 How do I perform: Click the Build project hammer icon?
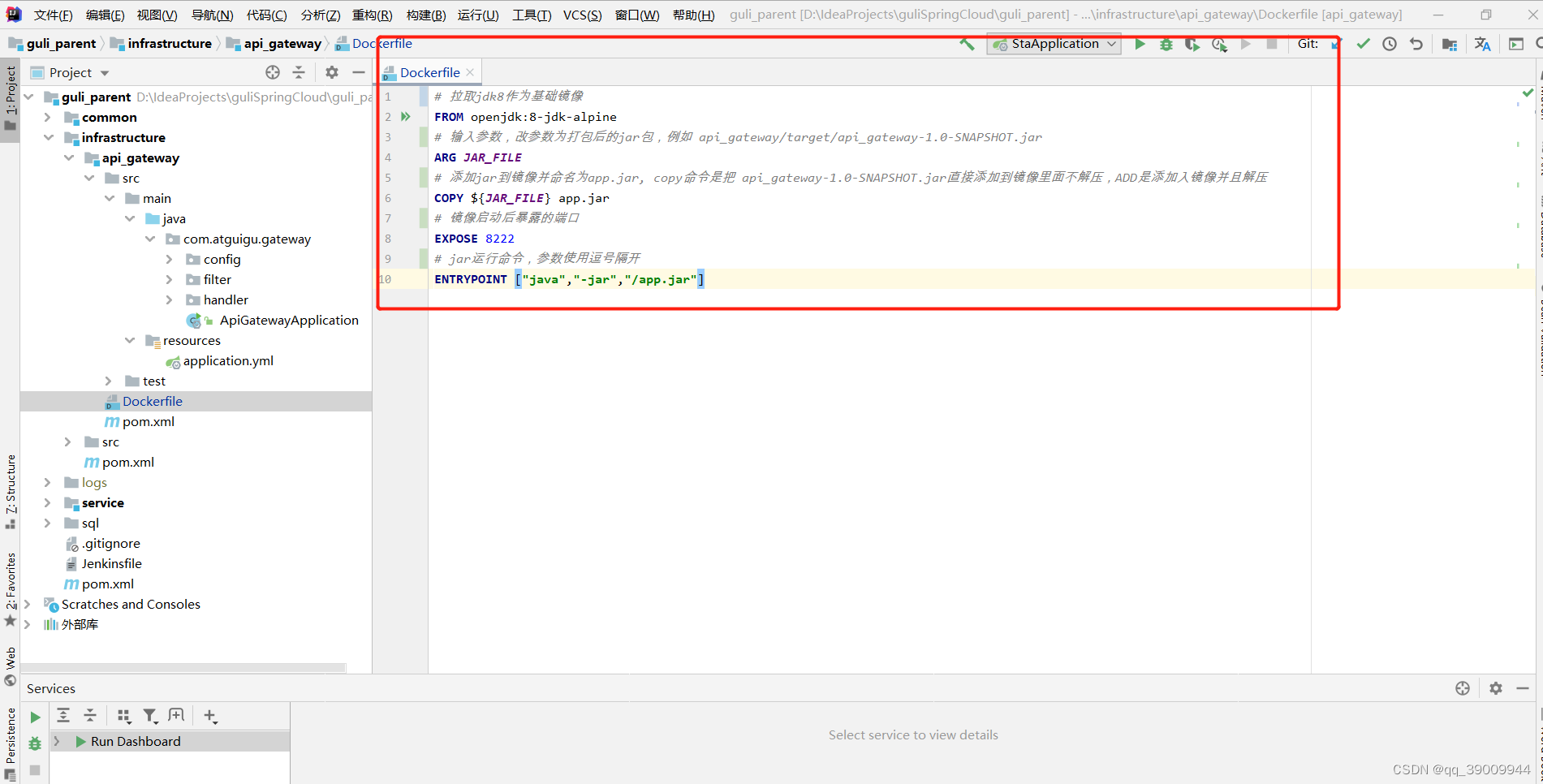click(x=967, y=45)
